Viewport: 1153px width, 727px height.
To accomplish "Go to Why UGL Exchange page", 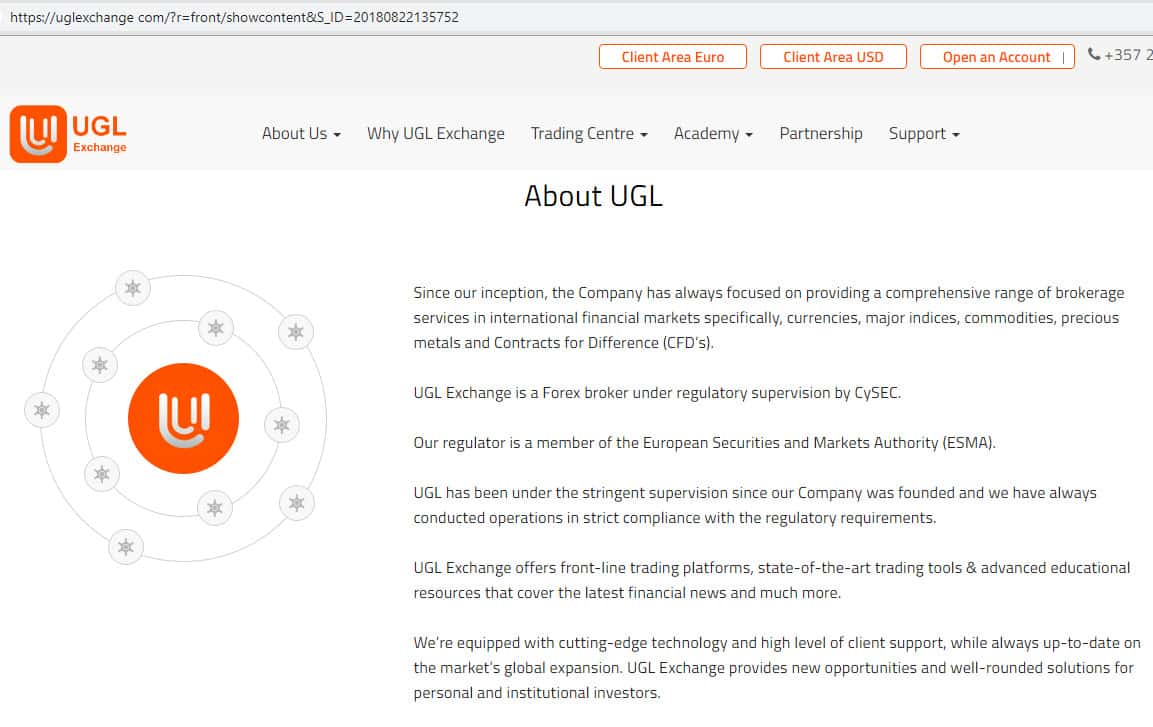I will [436, 134].
